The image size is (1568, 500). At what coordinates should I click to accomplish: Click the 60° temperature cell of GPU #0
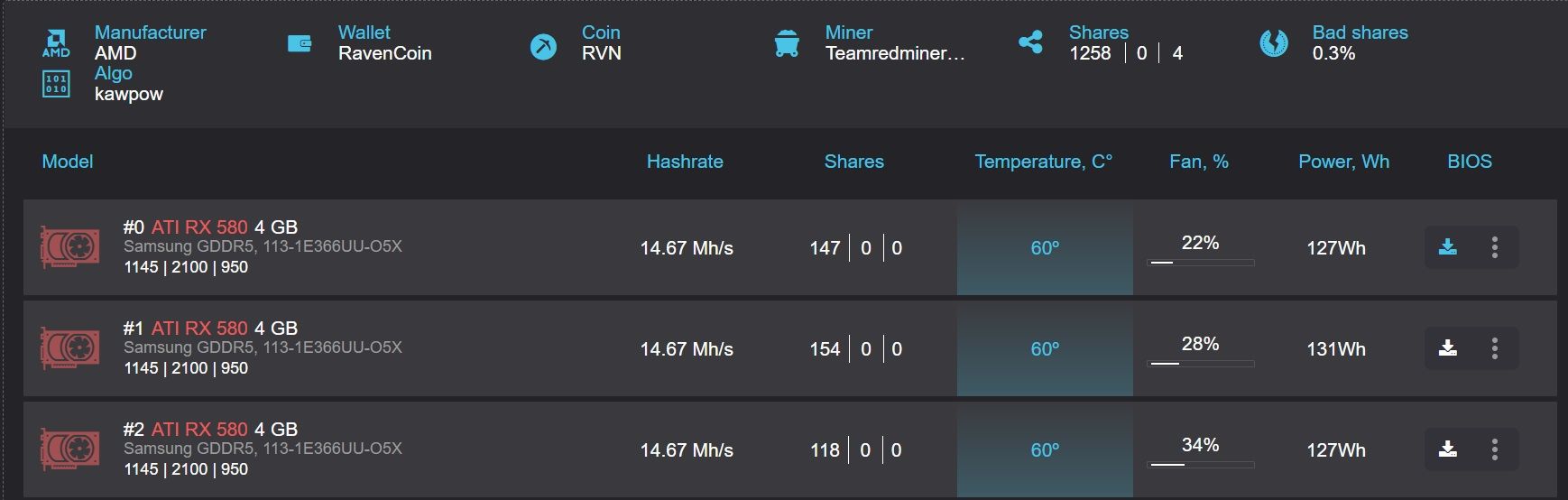(1045, 248)
